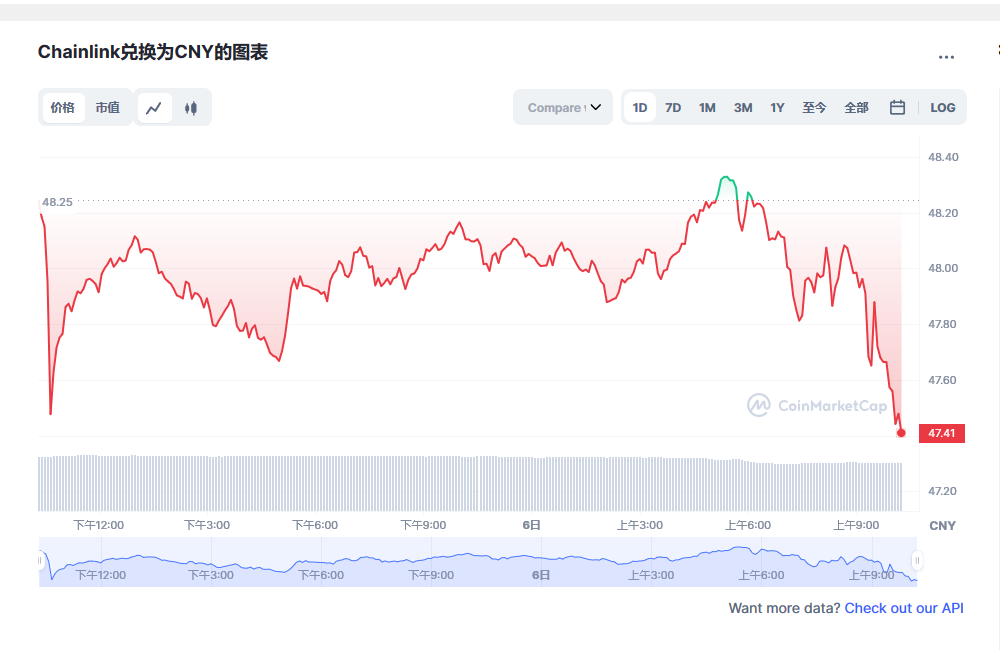Open the three-dot more options menu
The image size is (1000, 650).
tap(946, 57)
